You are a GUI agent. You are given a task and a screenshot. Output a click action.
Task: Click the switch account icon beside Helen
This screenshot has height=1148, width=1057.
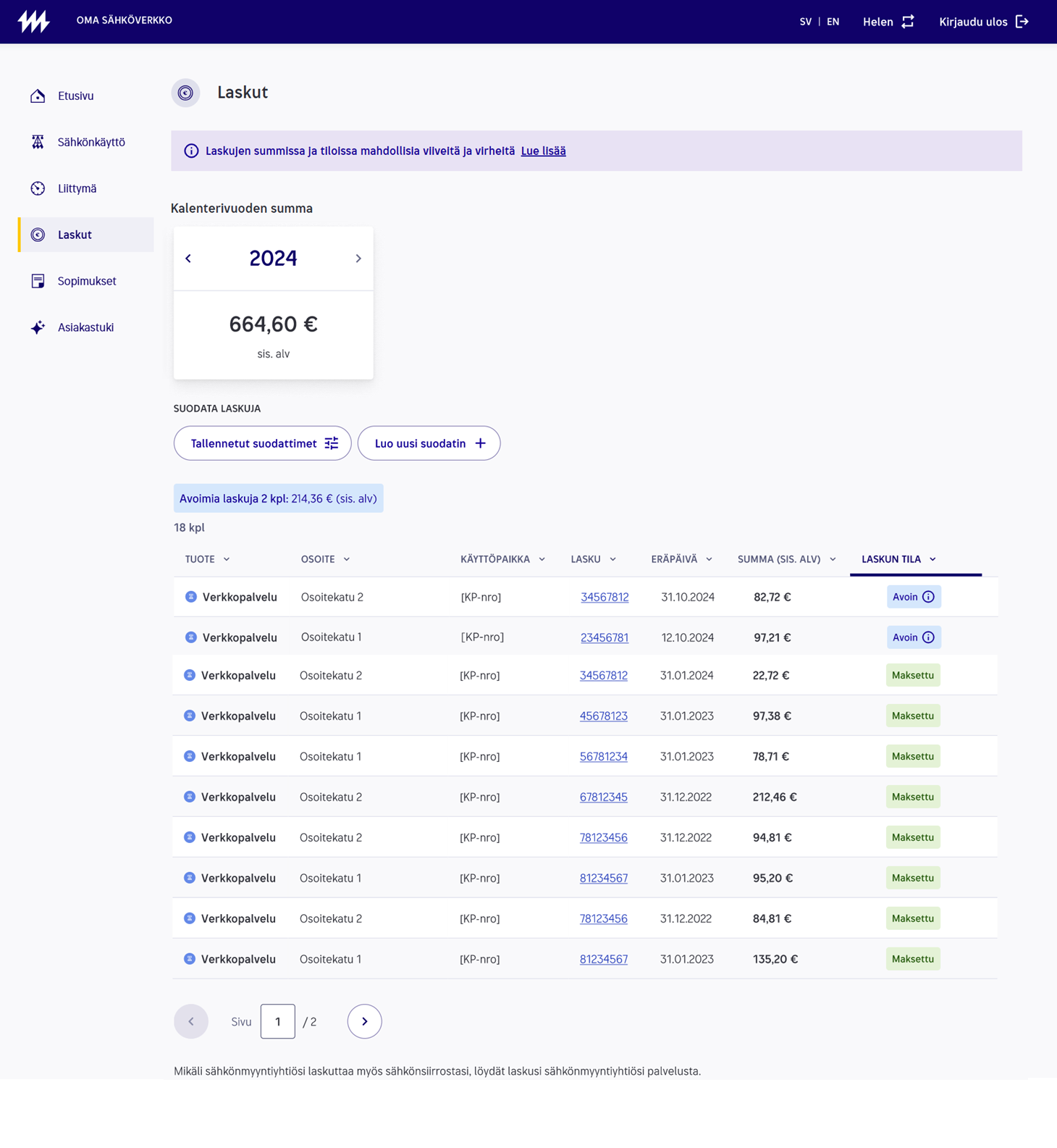point(908,22)
